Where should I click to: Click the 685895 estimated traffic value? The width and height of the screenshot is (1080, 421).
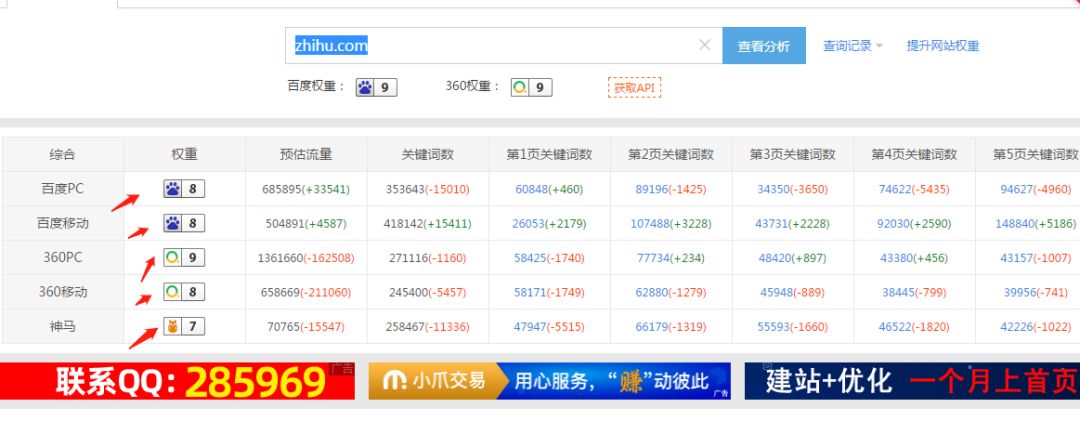[282, 189]
